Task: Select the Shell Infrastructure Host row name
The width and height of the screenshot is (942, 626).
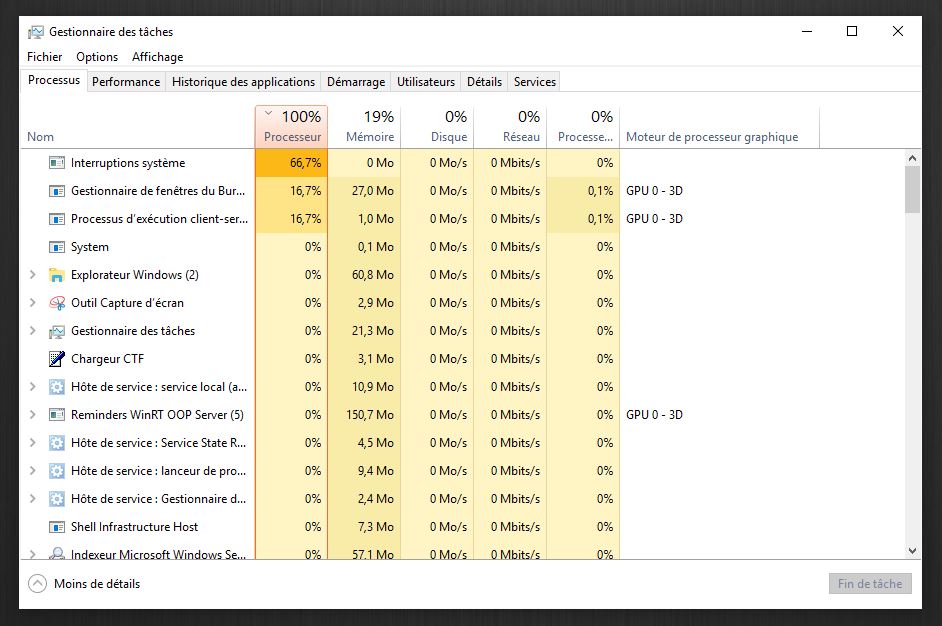Action: pyautogui.click(x=135, y=527)
